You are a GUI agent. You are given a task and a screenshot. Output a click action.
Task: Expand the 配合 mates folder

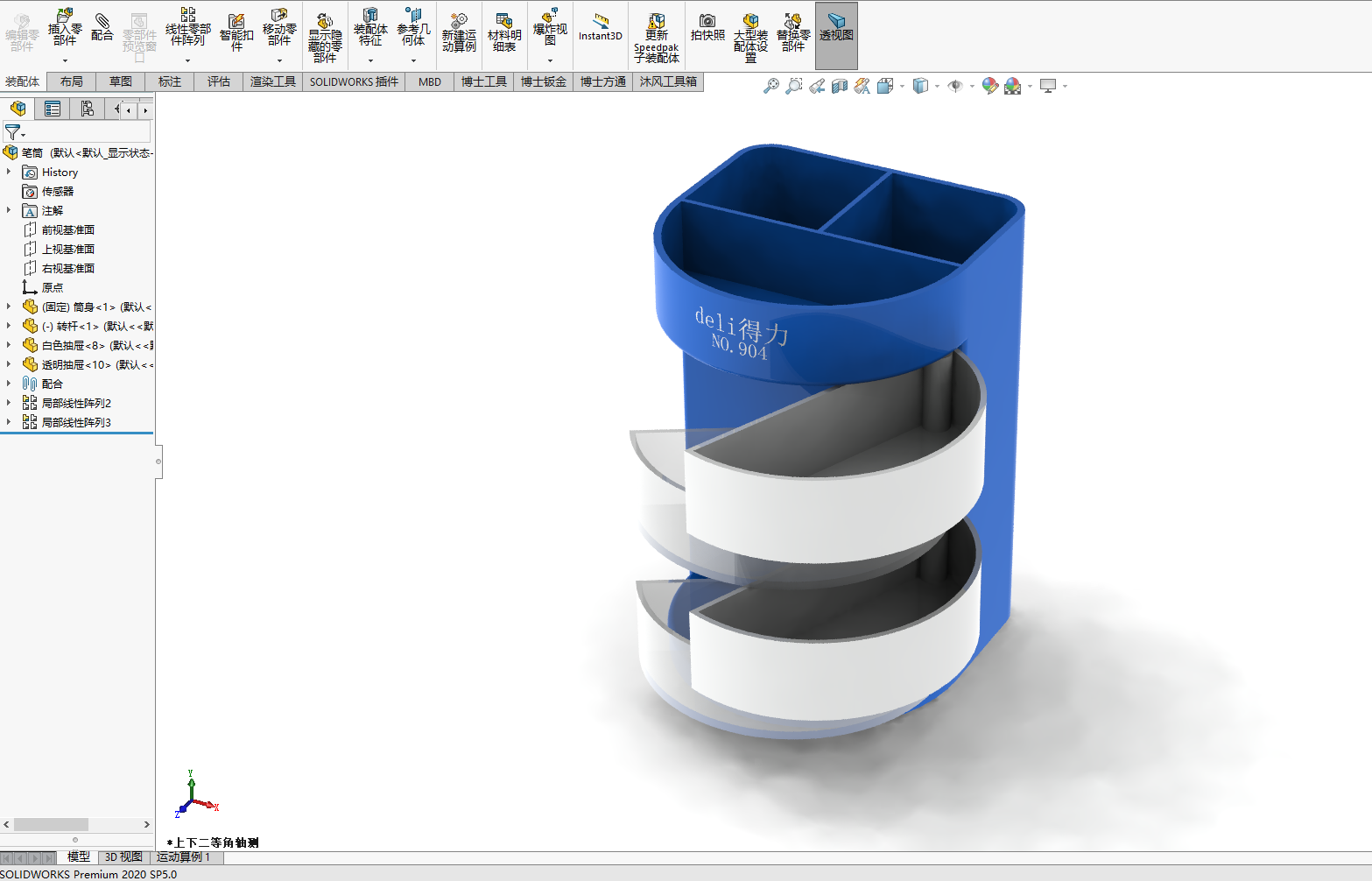coord(9,384)
